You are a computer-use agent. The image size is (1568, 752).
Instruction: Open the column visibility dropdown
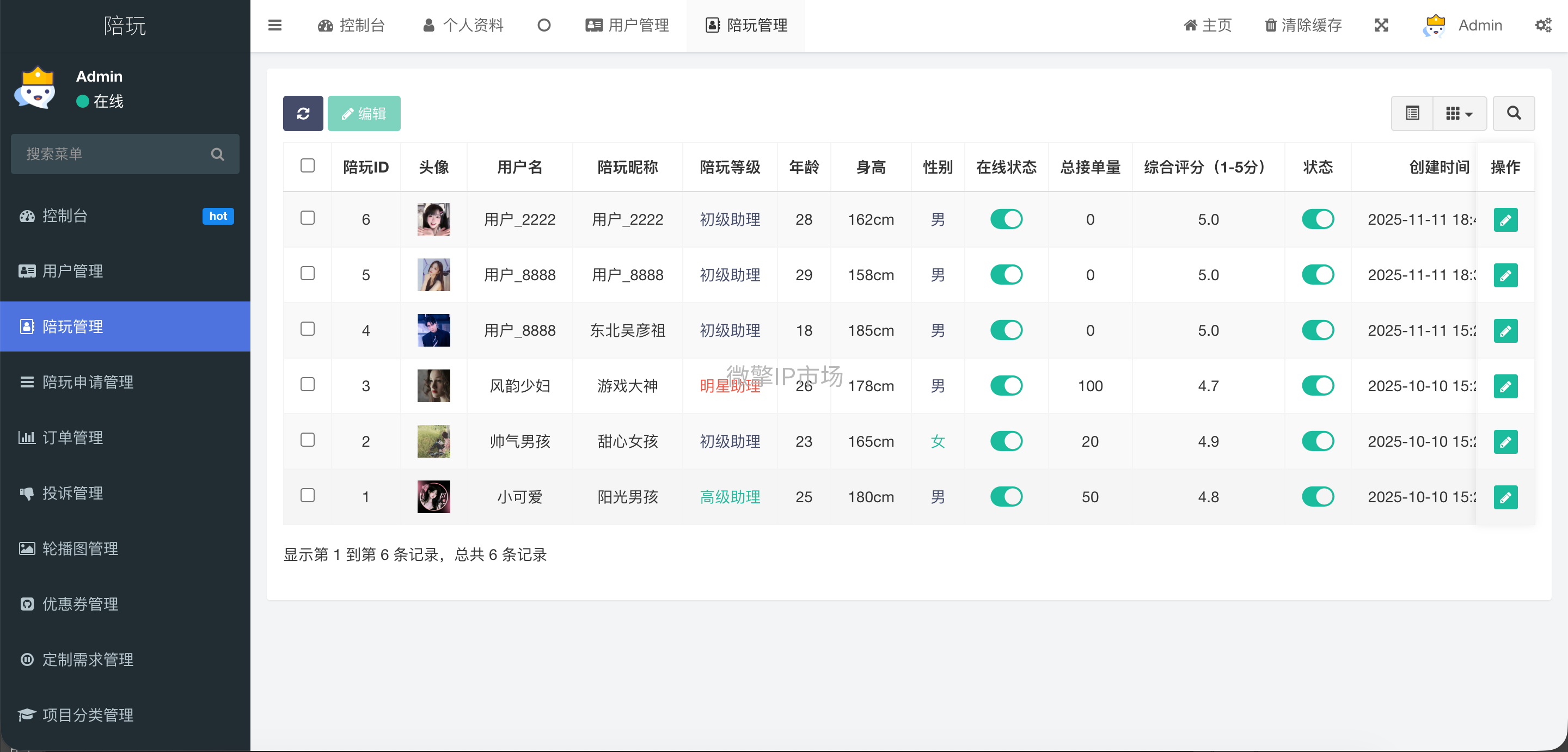1460,113
